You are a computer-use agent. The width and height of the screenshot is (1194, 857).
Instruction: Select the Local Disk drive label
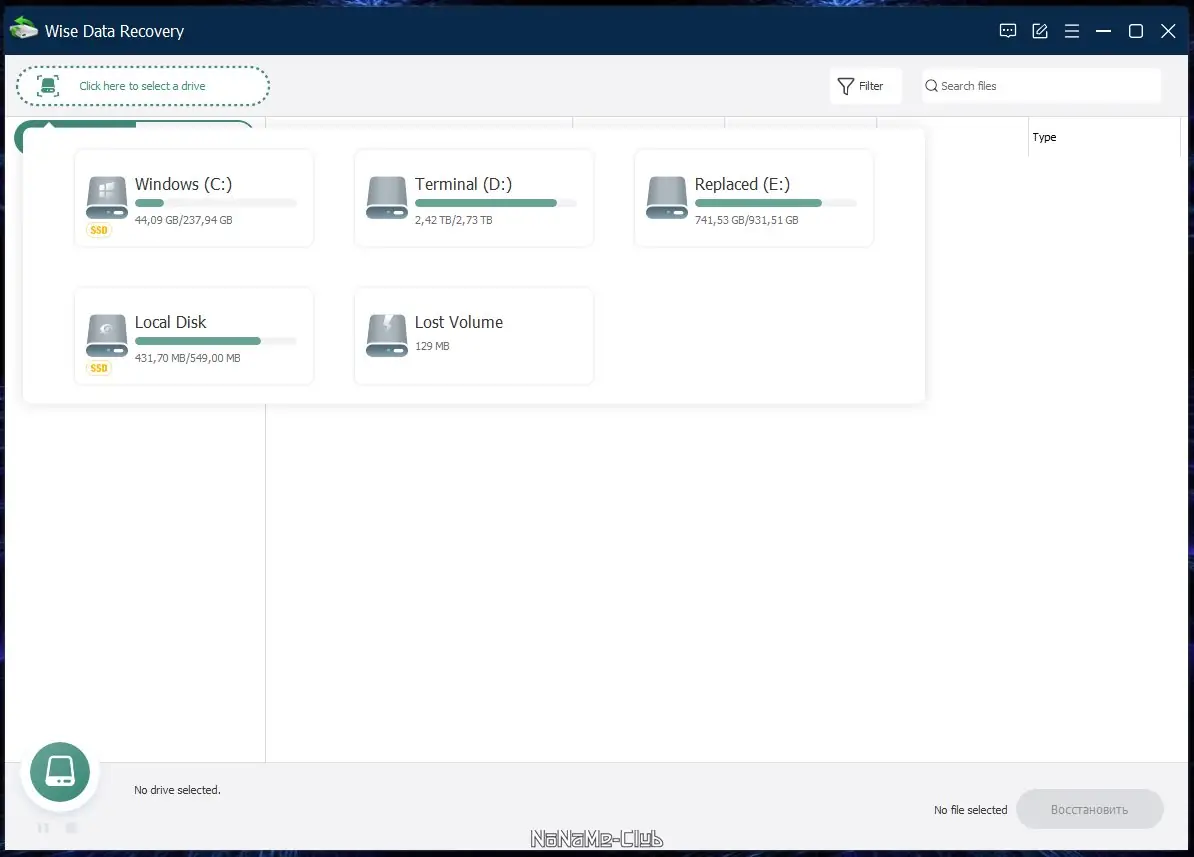coord(171,322)
